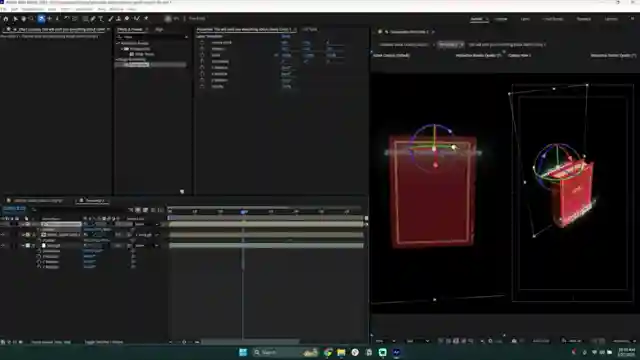Screen dimensions: 640x360
Task: Open the composition magnification dropdown
Action: tap(385, 341)
